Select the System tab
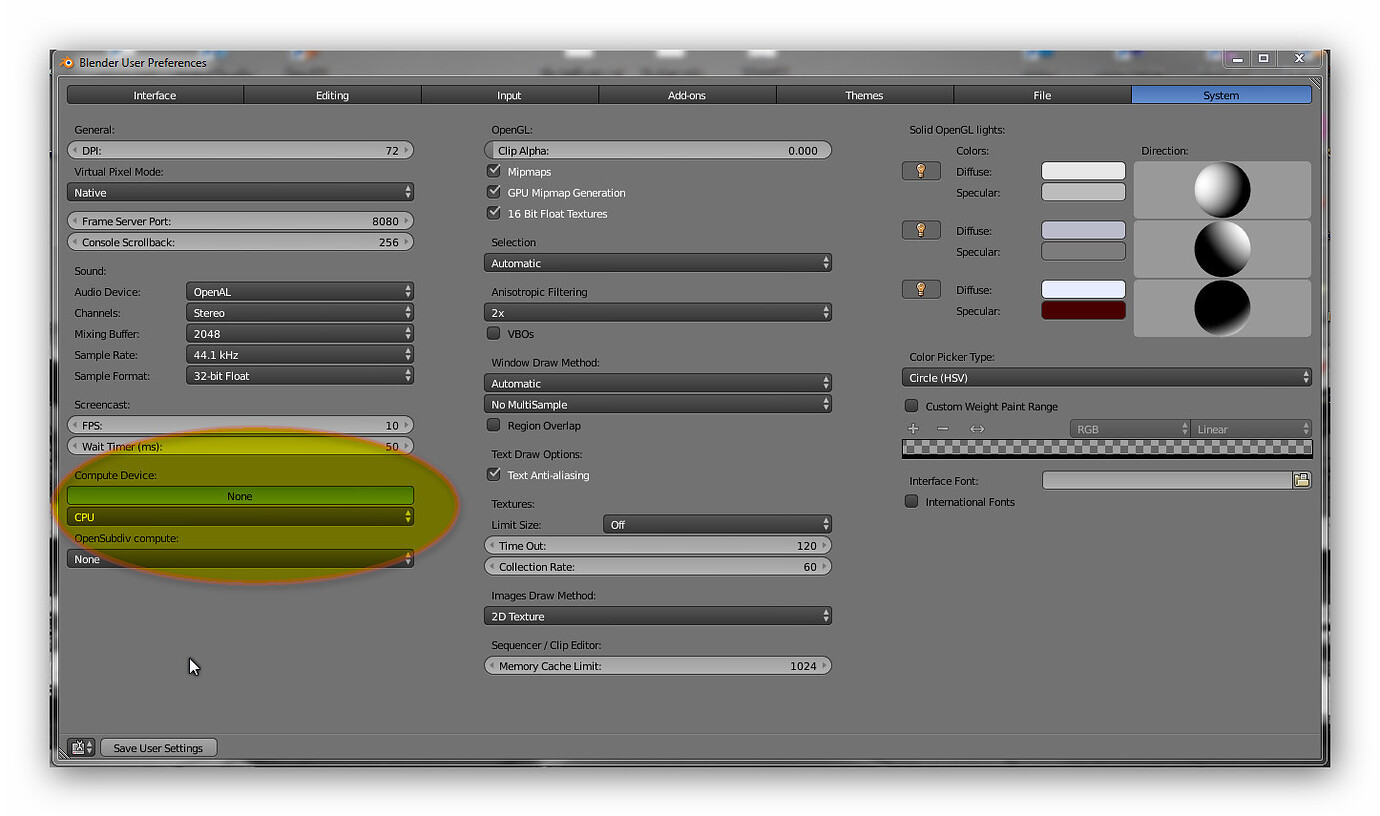The image size is (1380, 816). pyautogui.click(x=1221, y=95)
